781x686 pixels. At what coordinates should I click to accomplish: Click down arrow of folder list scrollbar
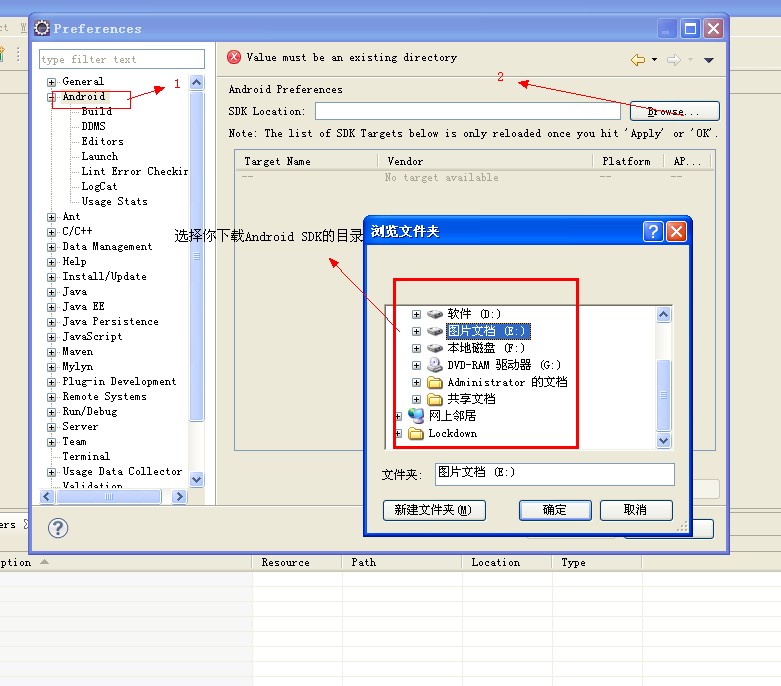click(663, 440)
